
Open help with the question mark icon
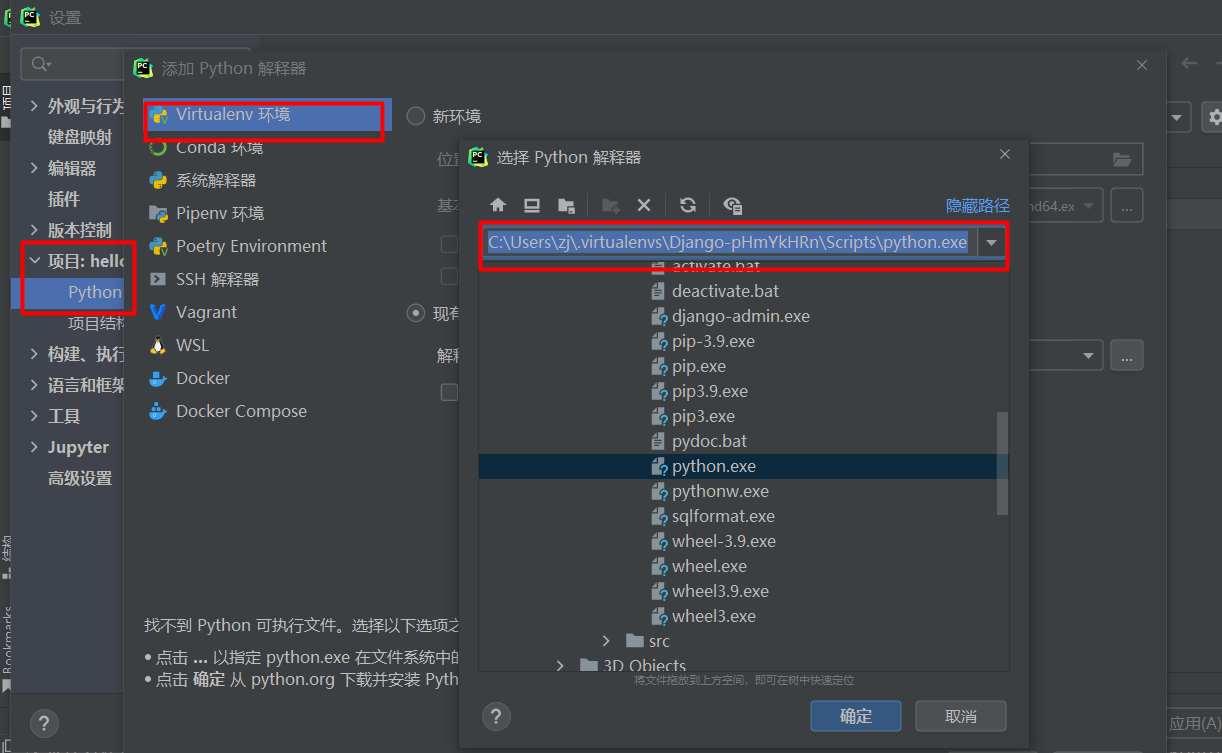(x=496, y=716)
